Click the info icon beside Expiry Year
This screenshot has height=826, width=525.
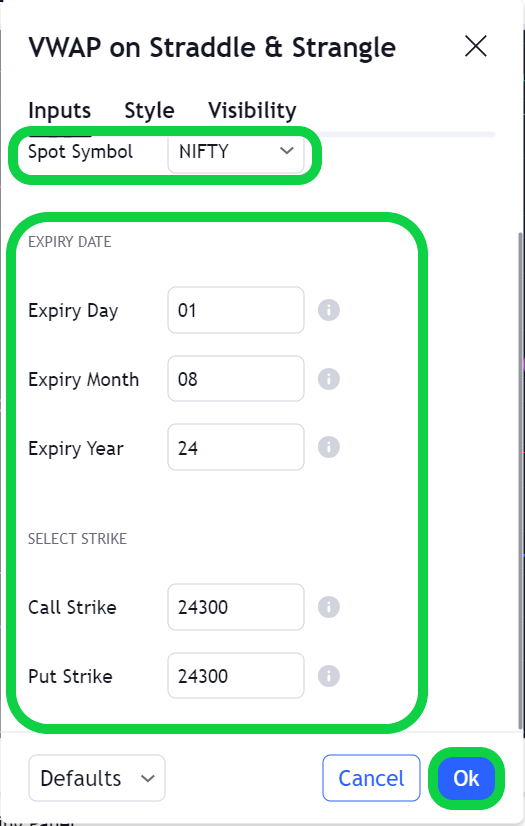[x=329, y=447]
